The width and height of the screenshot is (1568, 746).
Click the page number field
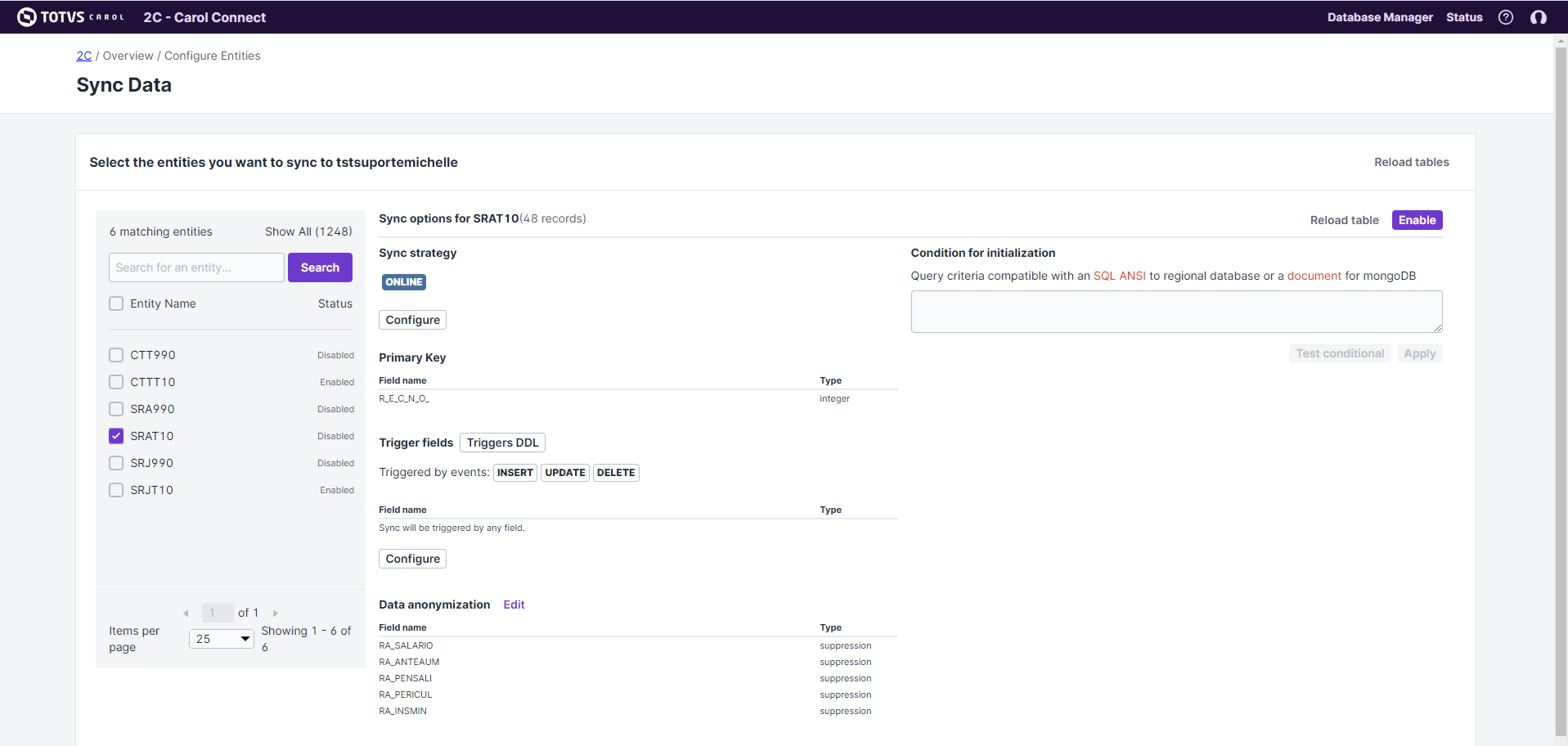pyautogui.click(x=218, y=613)
